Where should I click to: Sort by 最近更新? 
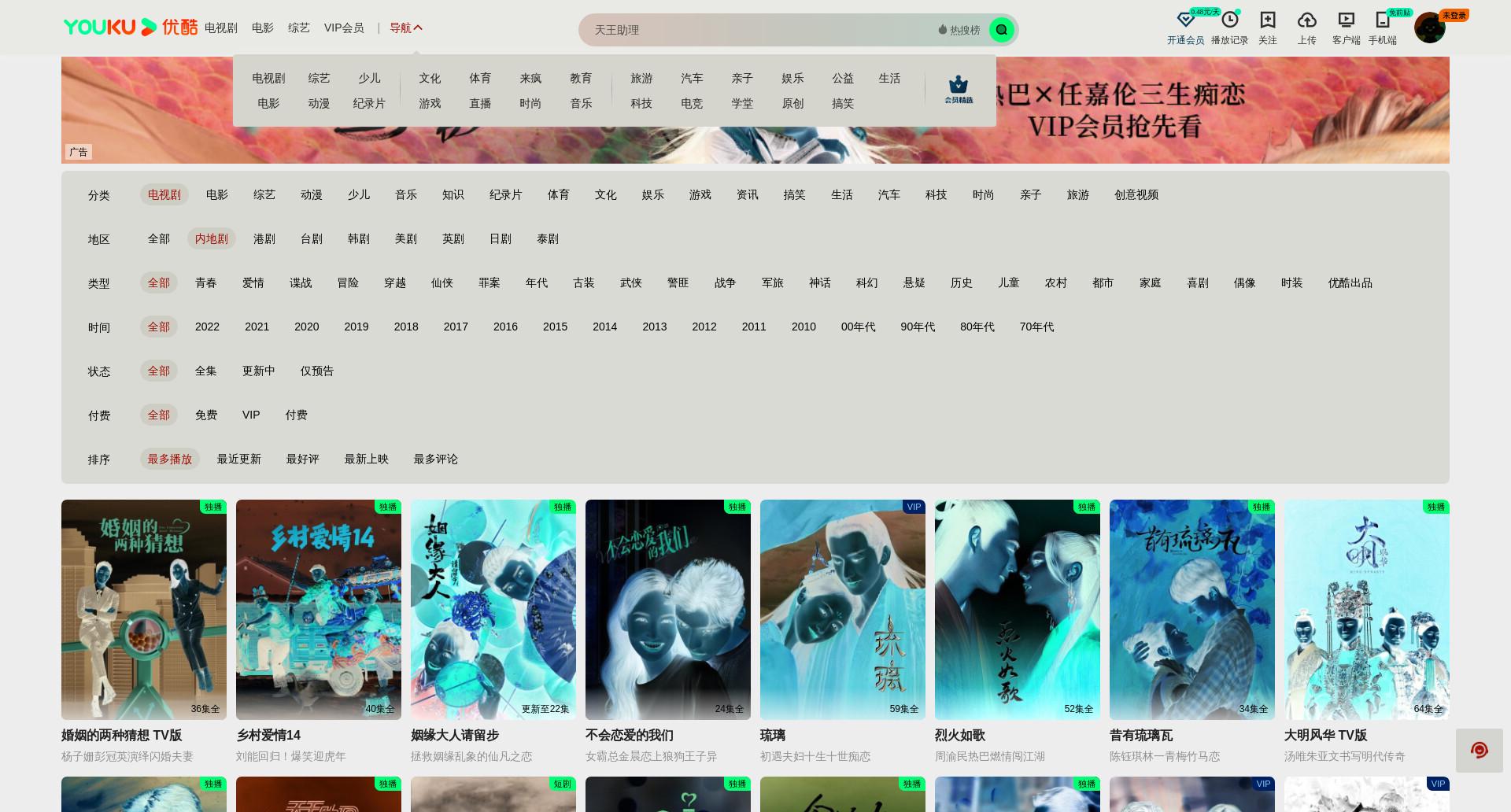tap(239, 459)
